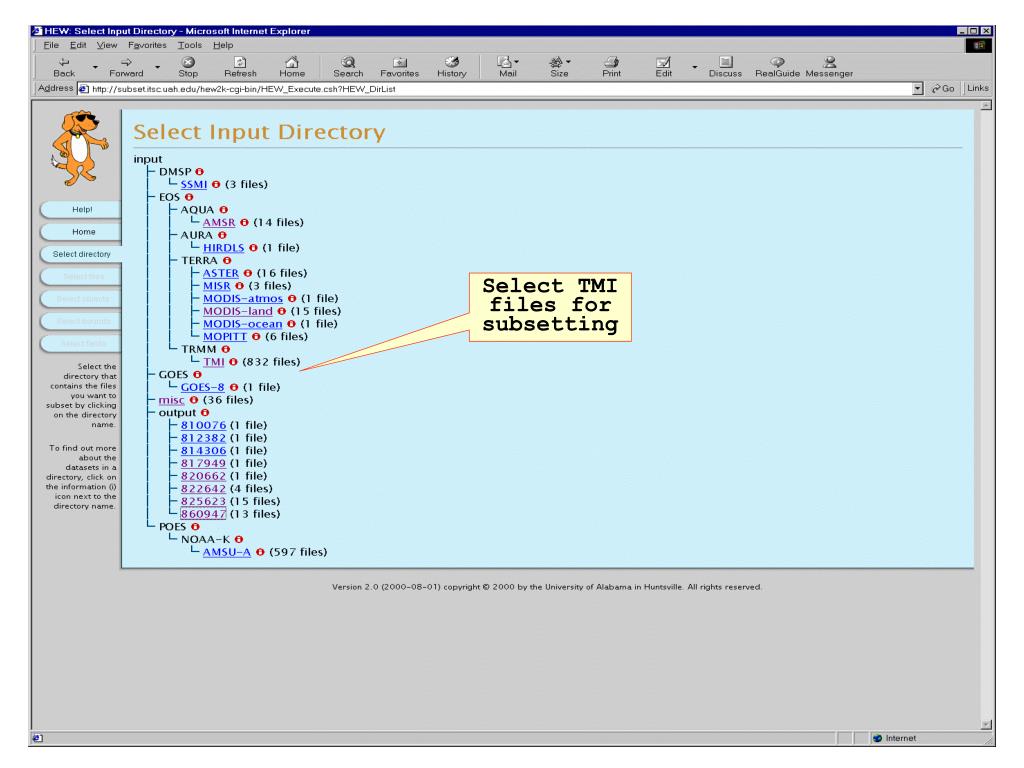
Task: Open the MISR directory link
Action: pyautogui.click(x=216, y=286)
